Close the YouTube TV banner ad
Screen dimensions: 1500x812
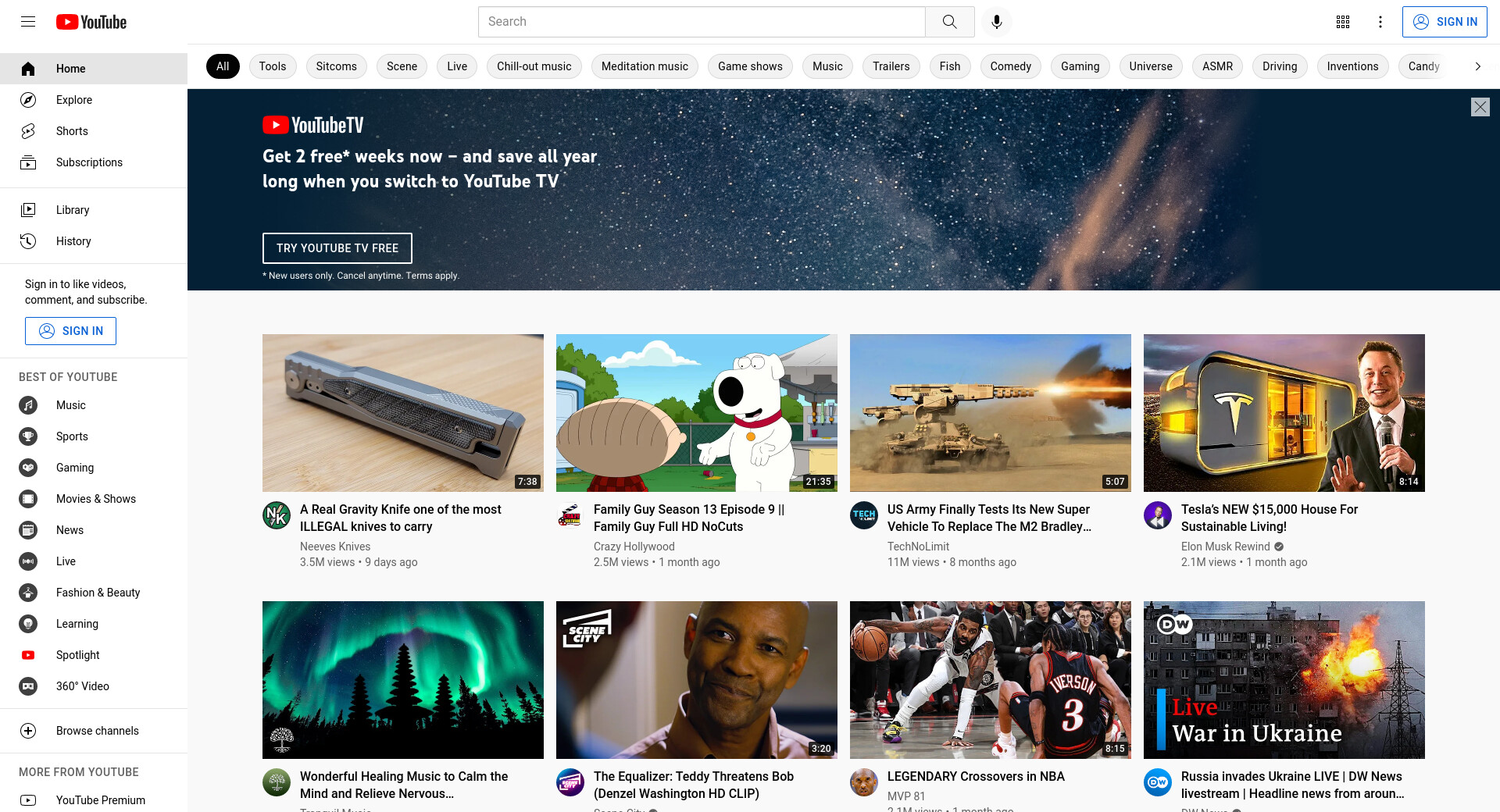coord(1480,107)
